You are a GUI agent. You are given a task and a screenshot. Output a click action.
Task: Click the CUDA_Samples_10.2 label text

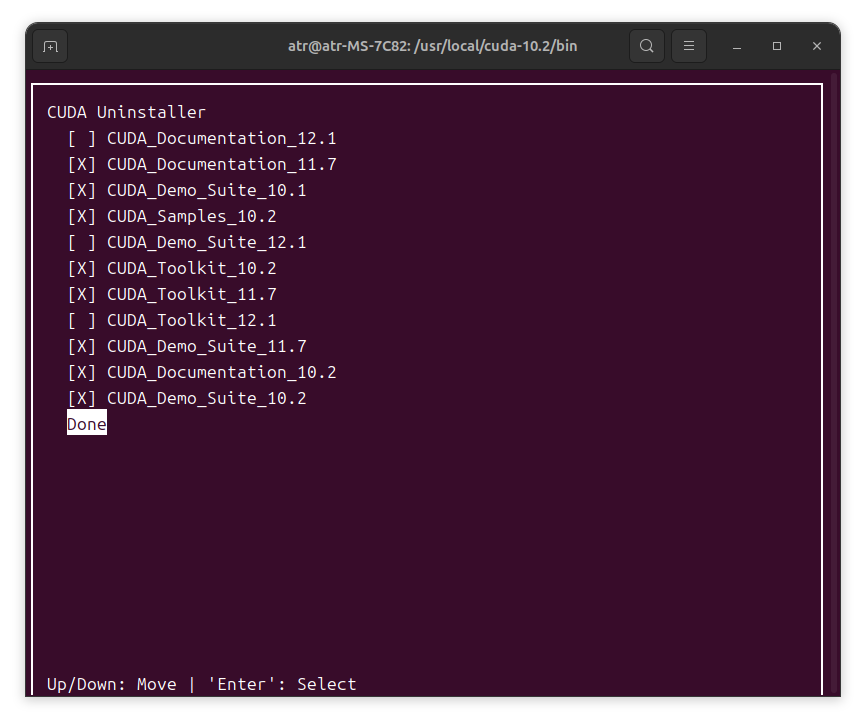tap(192, 216)
